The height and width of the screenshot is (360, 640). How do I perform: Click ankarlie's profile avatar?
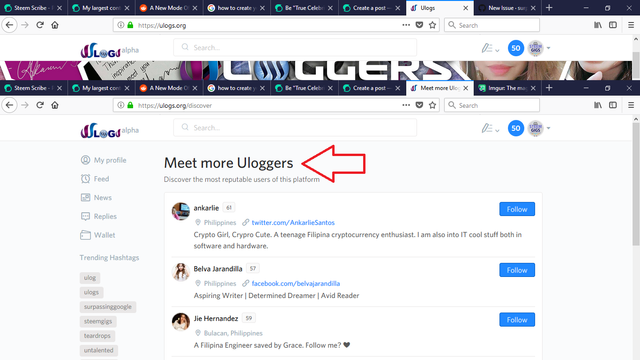[x=180, y=211]
